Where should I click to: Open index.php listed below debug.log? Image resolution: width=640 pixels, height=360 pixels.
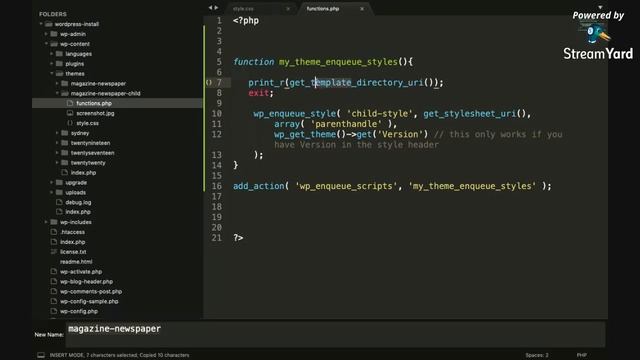(78, 212)
